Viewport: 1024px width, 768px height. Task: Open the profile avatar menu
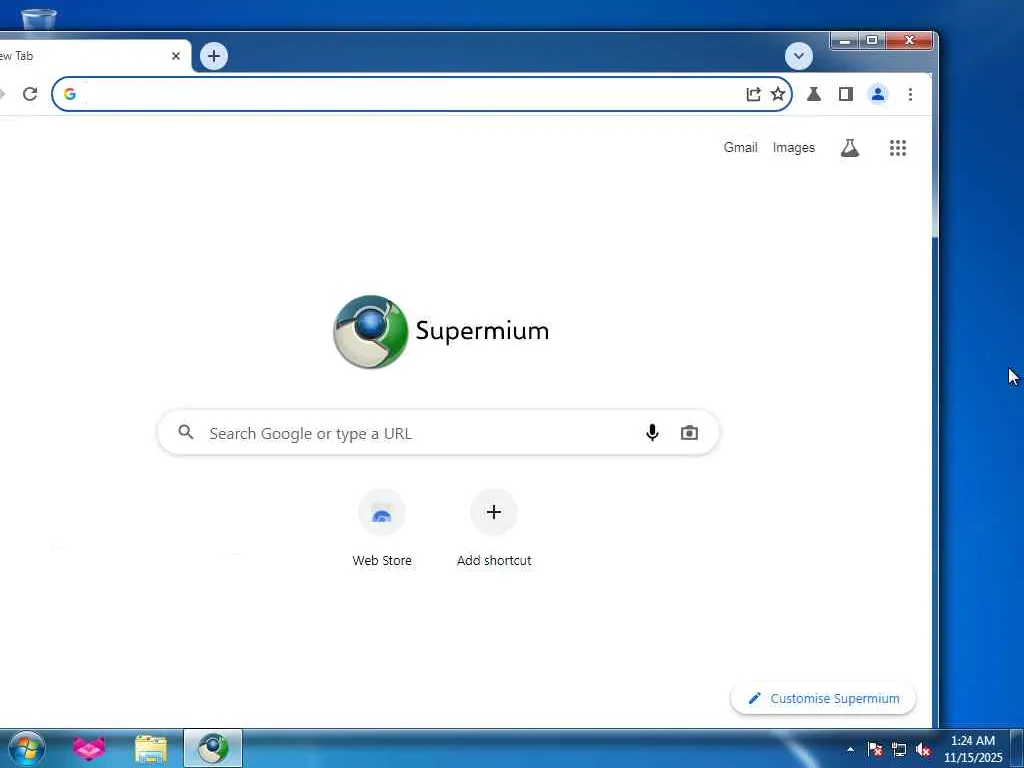point(878,94)
